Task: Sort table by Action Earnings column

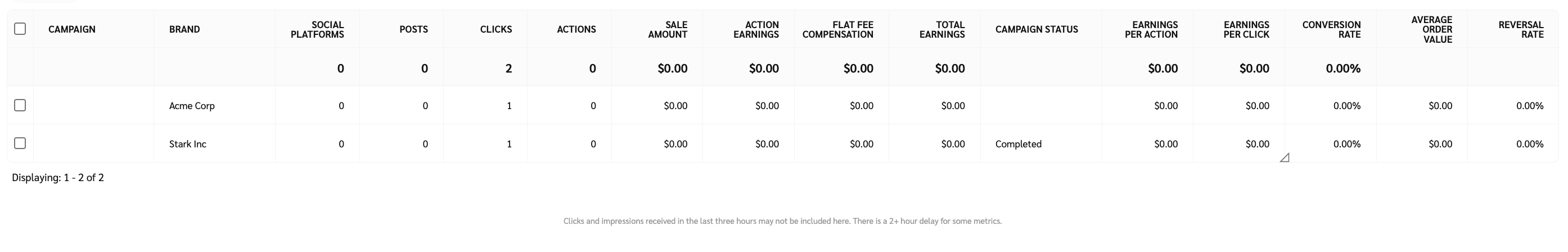Action: [x=756, y=29]
